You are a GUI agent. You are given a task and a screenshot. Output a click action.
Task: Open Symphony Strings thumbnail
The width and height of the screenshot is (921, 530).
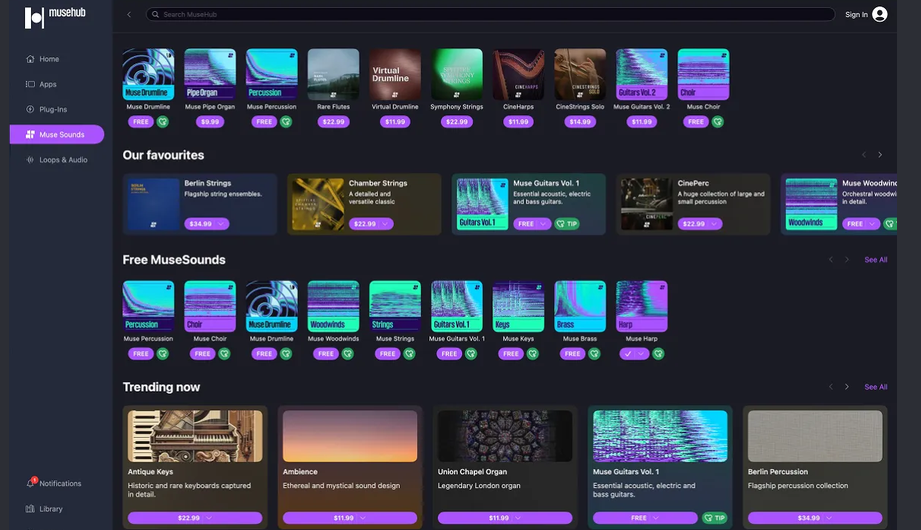456,74
